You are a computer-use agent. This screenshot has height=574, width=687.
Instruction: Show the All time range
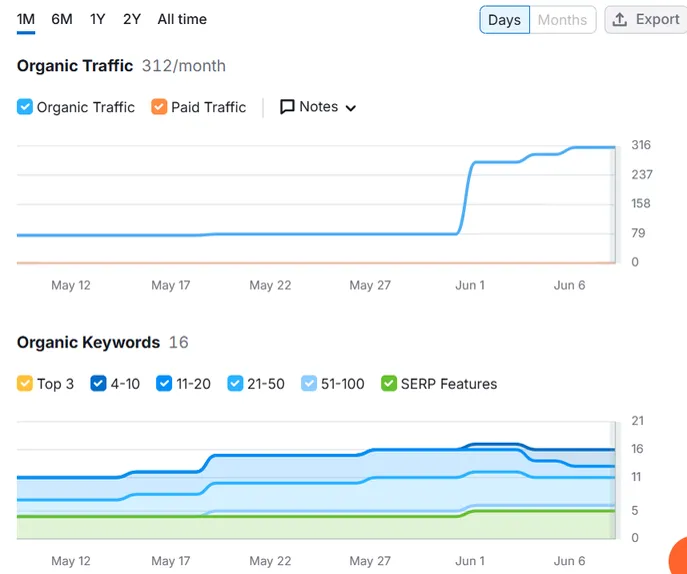[182, 20]
